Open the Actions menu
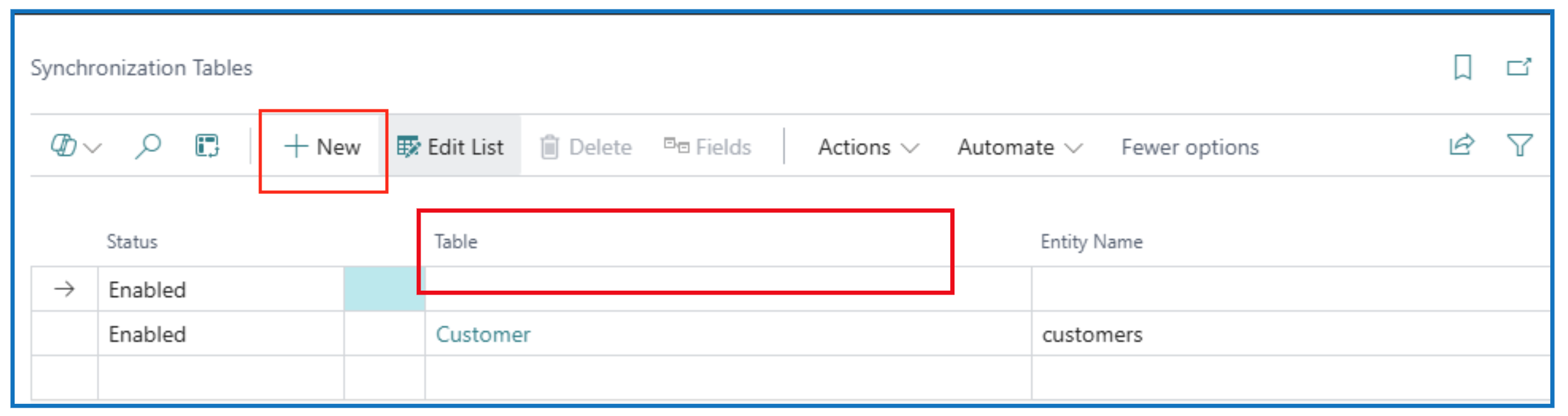 pyautogui.click(x=868, y=147)
